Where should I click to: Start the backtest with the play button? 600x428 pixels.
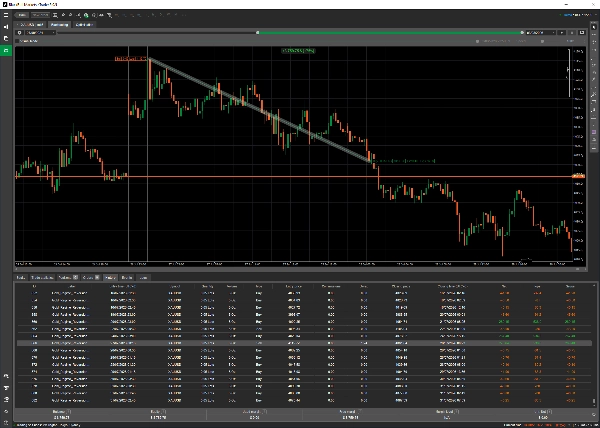[x=561, y=33]
